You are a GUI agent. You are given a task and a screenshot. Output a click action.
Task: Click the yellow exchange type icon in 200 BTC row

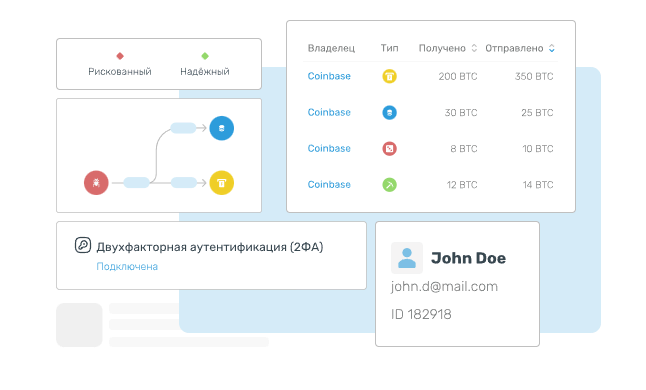click(x=389, y=76)
